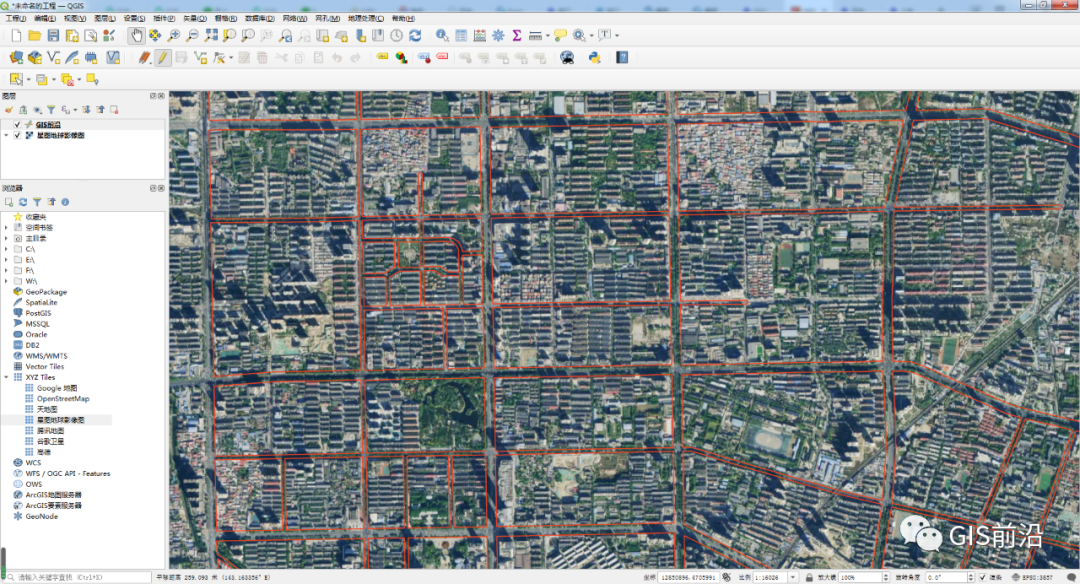Open the 矢量 menu
Image resolution: width=1080 pixels, height=584 pixels.
(x=196, y=16)
